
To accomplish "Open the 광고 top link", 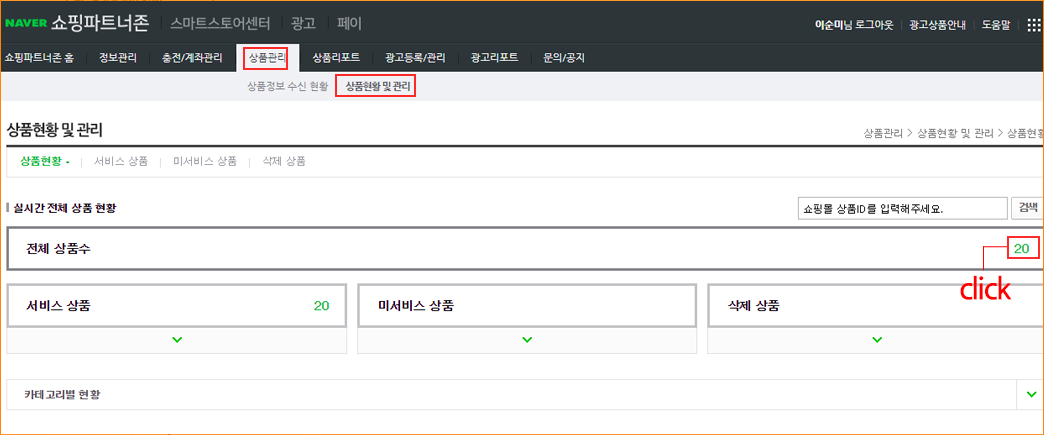I will pyautogui.click(x=302, y=24).
